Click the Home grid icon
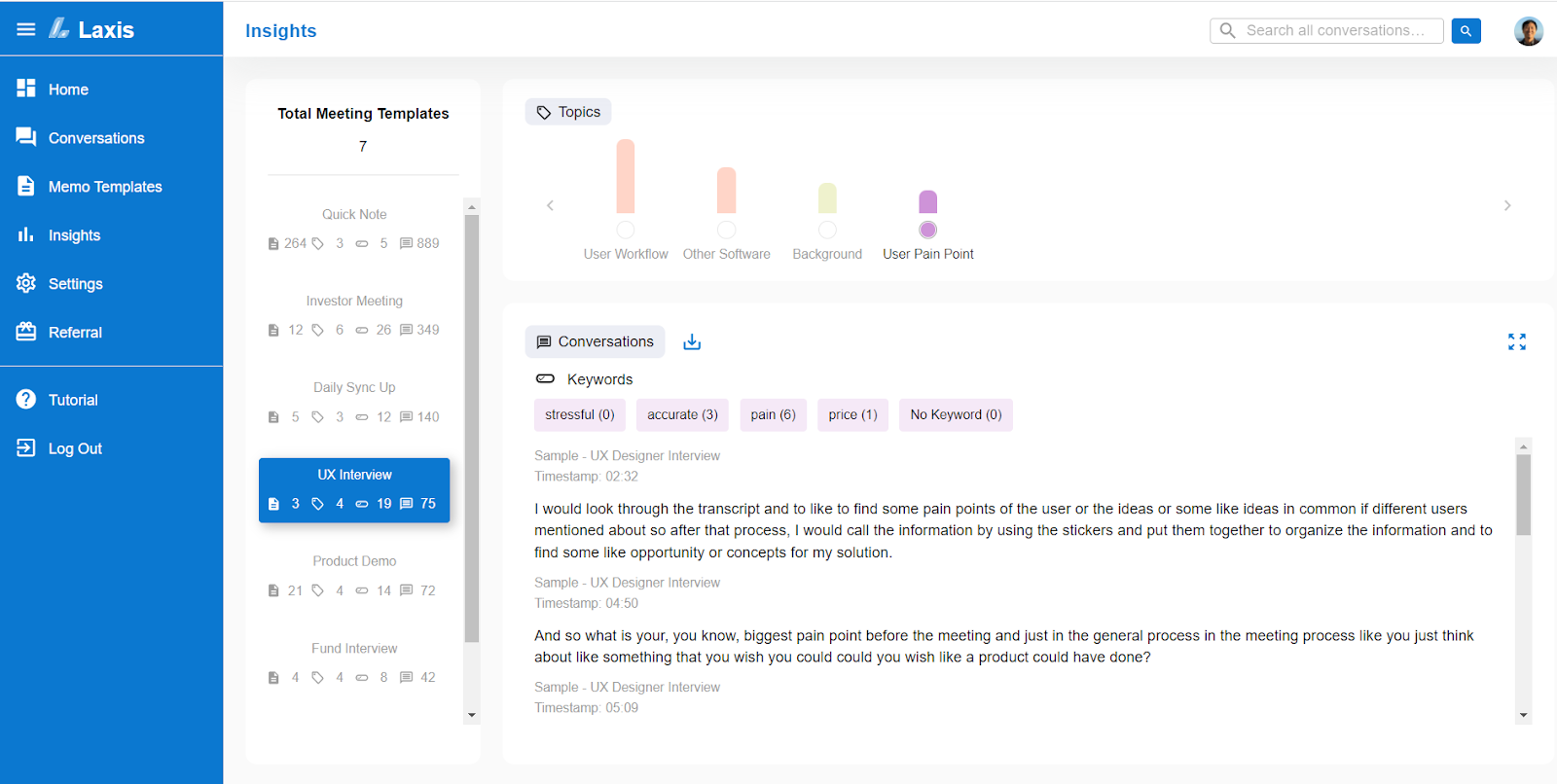The height and width of the screenshot is (784, 1557). [26, 89]
